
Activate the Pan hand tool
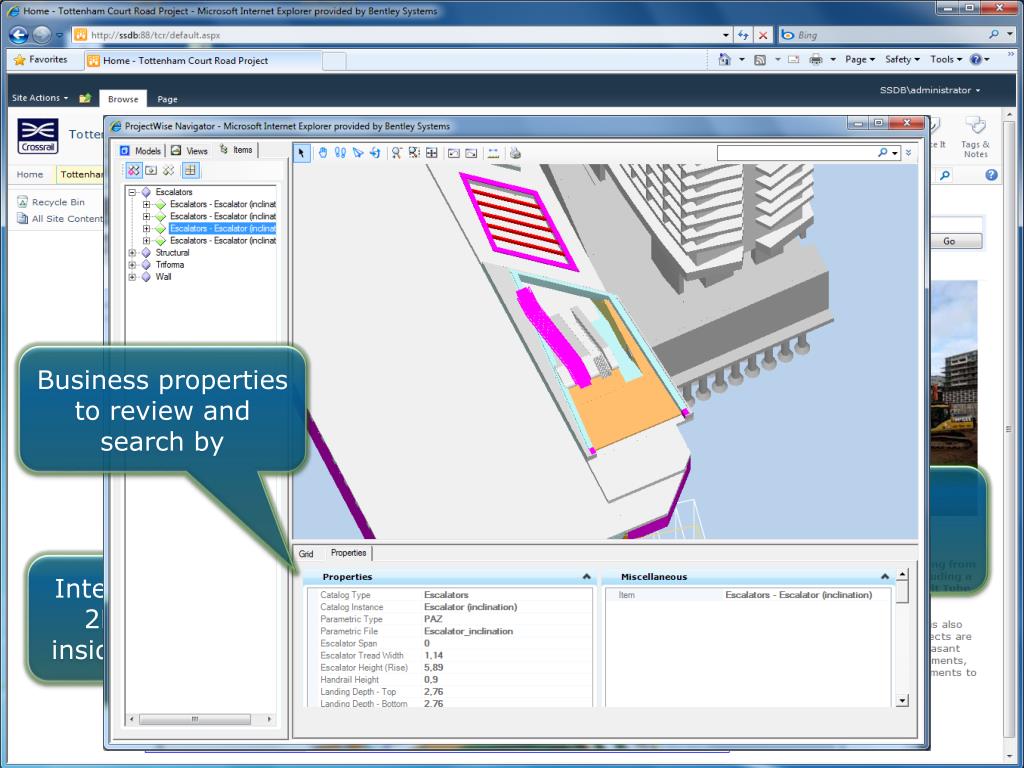coord(323,153)
